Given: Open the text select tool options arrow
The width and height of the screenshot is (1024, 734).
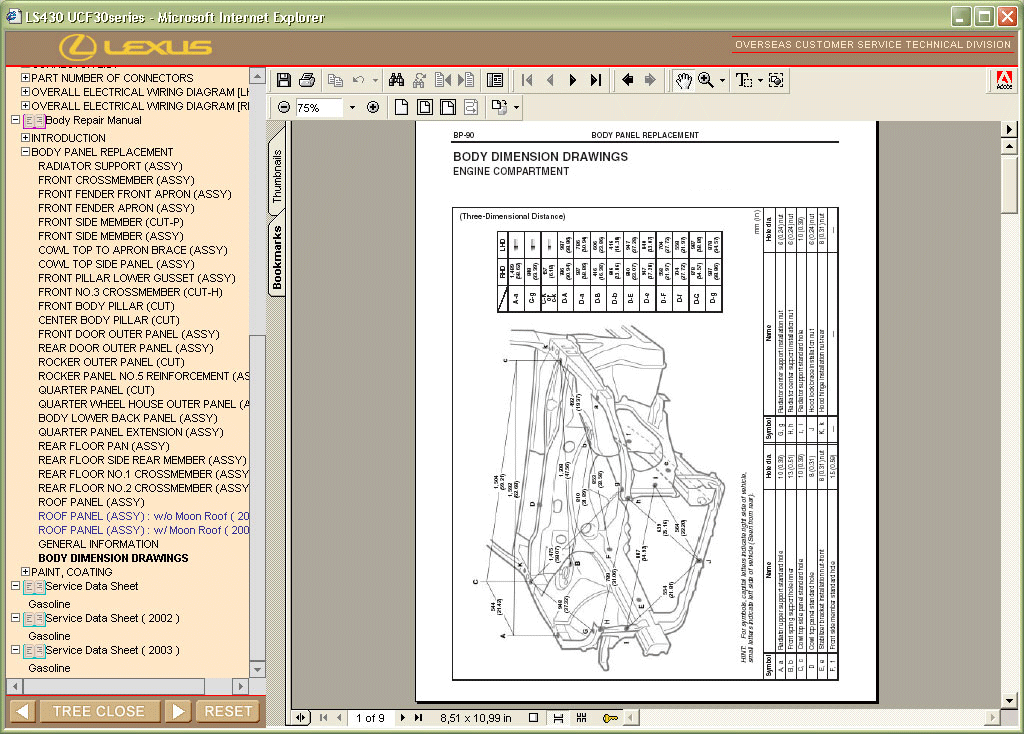Looking at the screenshot, I should pyautogui.click(x=760, y=81).
